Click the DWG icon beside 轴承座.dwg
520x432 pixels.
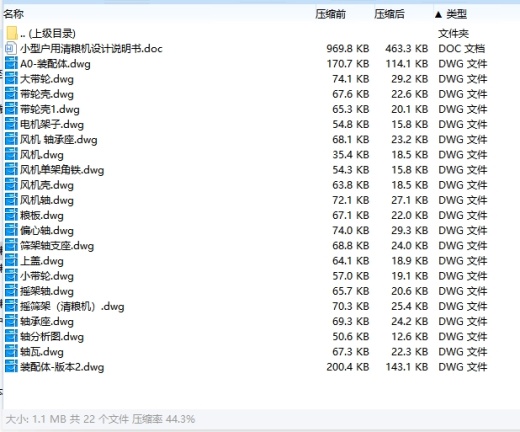point(11,322)
